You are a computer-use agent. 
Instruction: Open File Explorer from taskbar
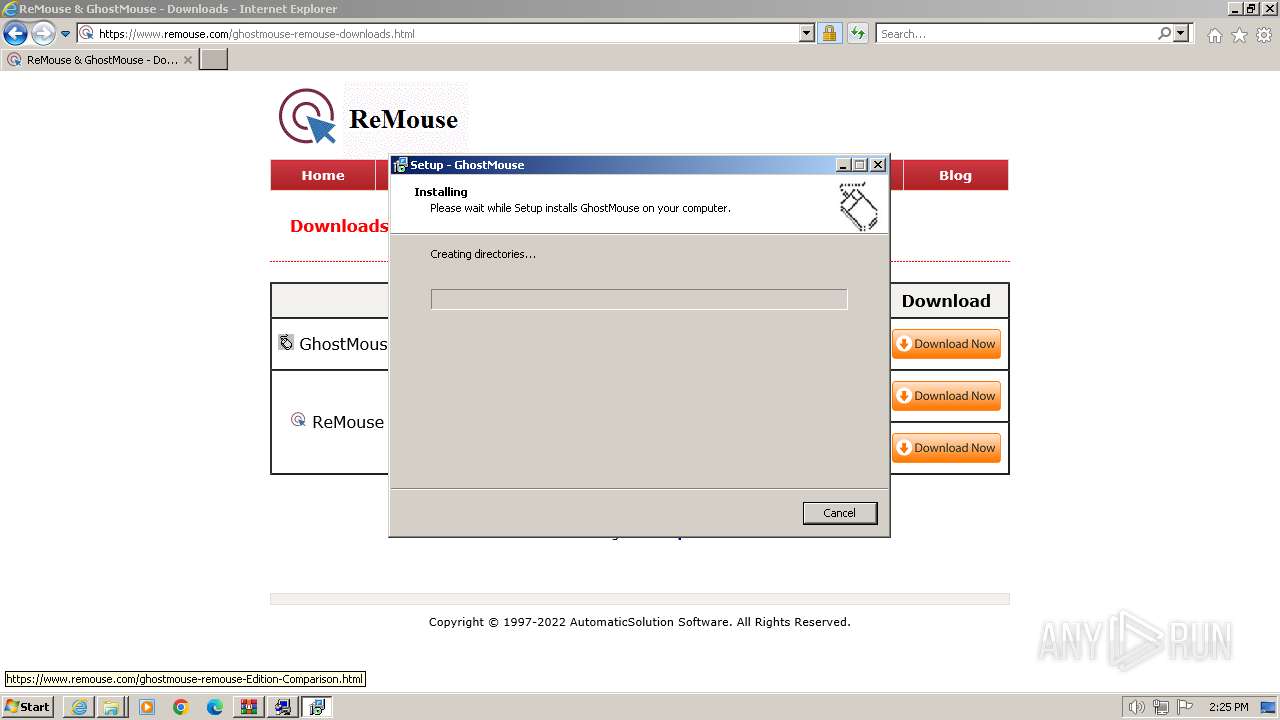coord(111,707)
